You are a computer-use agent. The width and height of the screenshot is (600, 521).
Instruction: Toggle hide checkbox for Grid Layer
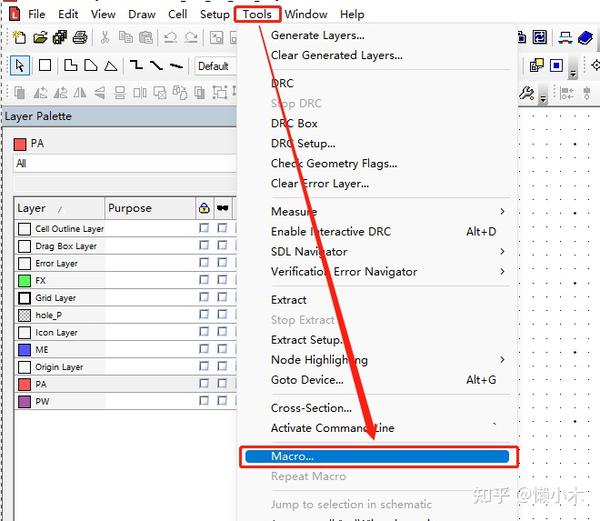(x=222, y=297)
